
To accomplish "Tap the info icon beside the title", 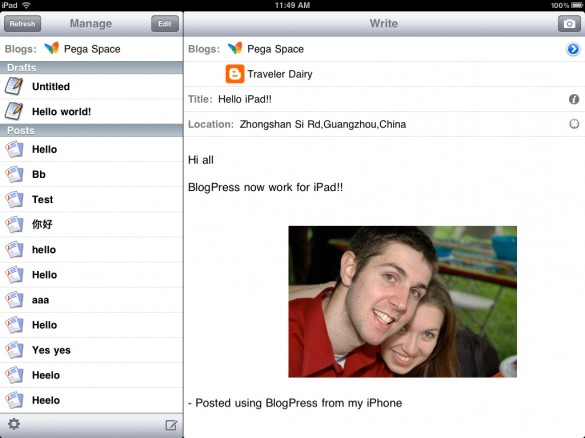I will pos(574,99).
